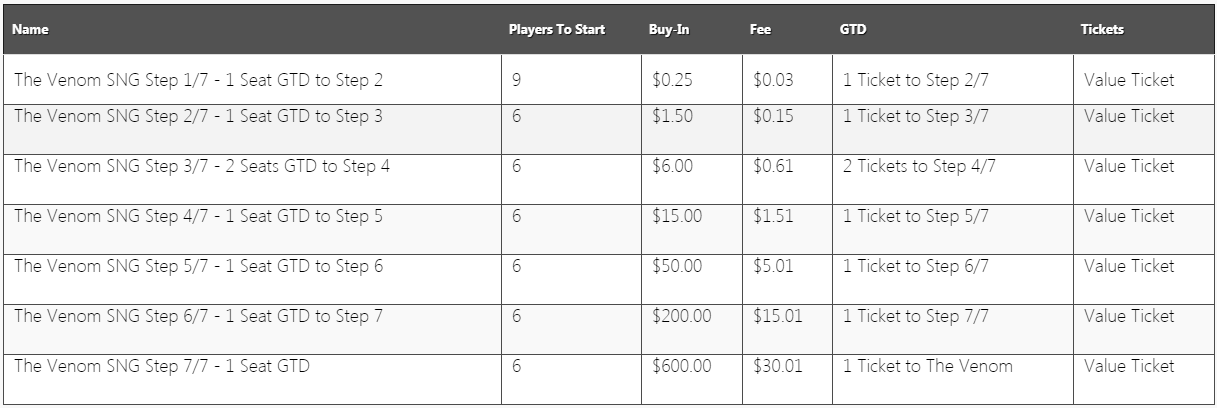Click the Fee column header
1217x408 pixels.
point(759,30)
